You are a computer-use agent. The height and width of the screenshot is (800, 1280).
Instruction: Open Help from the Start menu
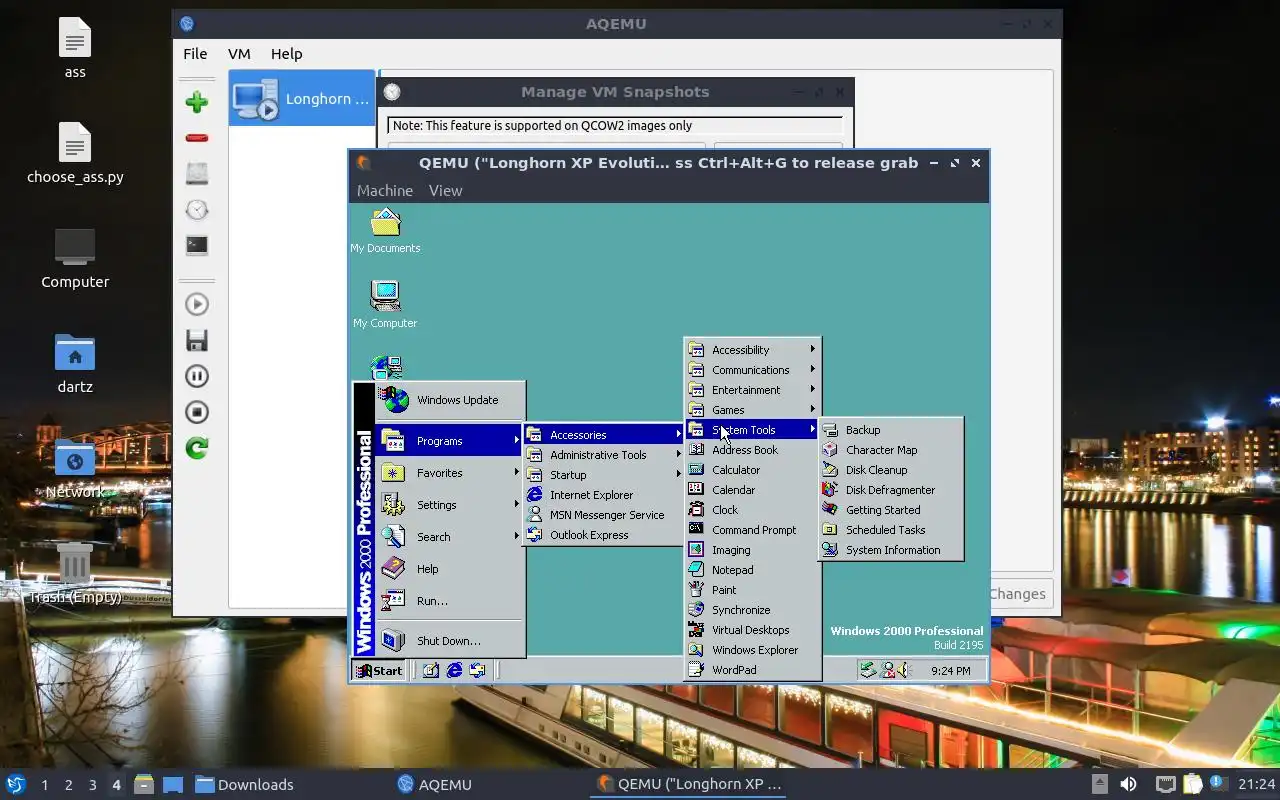(x=450, y=569)
